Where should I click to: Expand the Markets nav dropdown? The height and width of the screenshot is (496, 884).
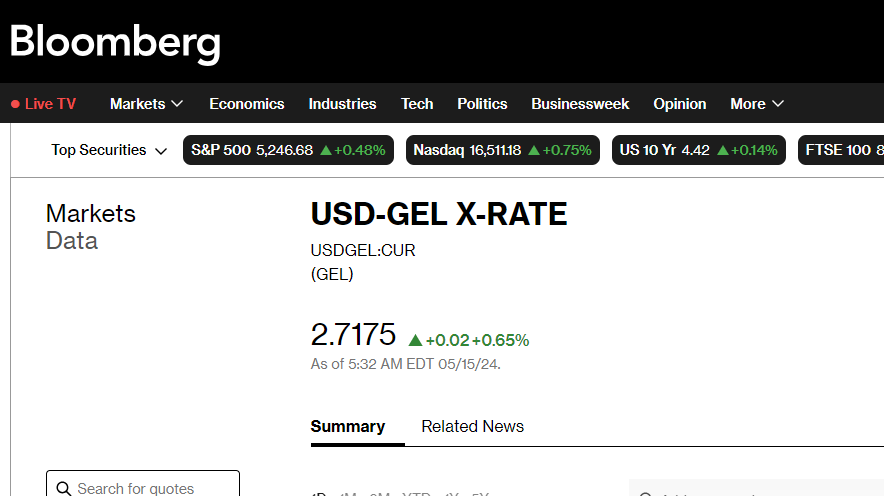coord(146,104)
